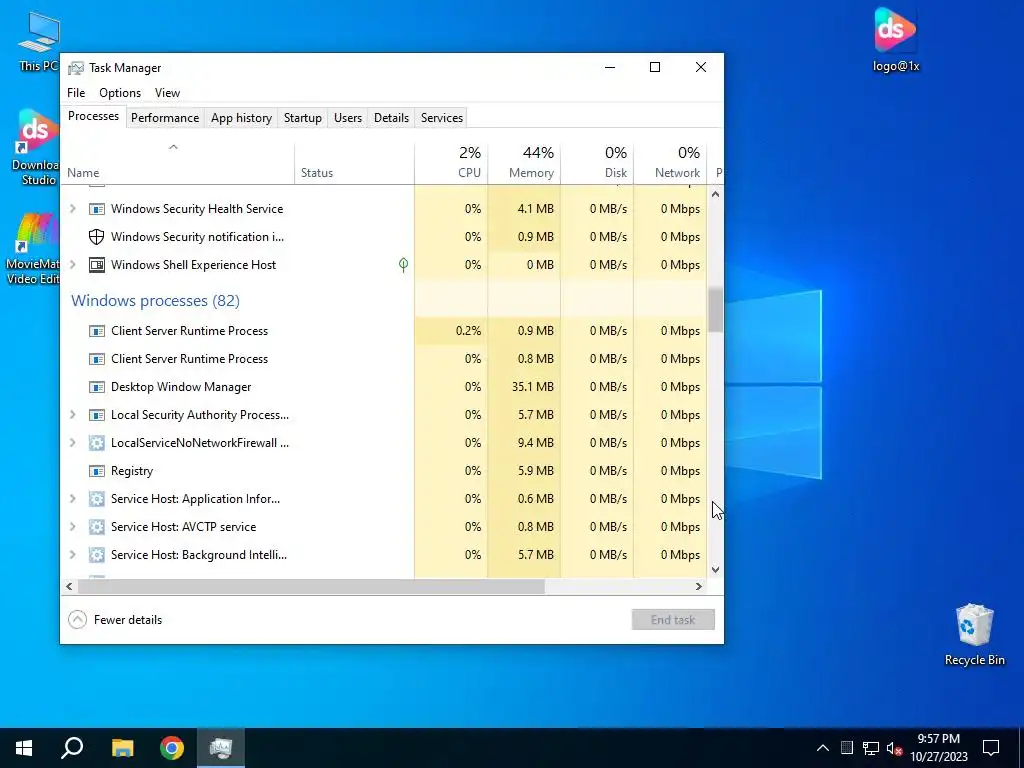Click the Task Manager title bar icon
The height and width of the screenshot is (768, 1024).
pyautogui.click(x=76, y=68)
